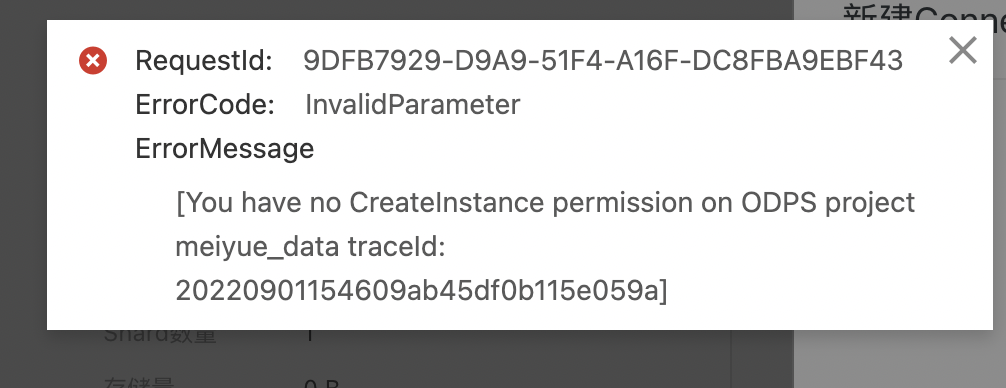This screenshot has width=1006, height=388.
Task: Click the CreateInstance permission message line
Action: pos(545,203)
